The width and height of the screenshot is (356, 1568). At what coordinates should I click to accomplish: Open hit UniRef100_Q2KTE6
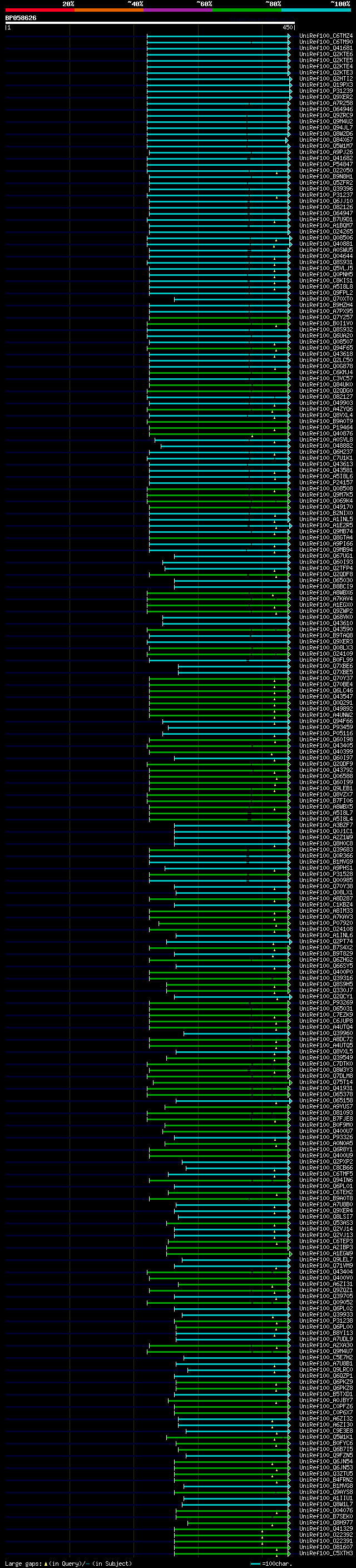325,54
